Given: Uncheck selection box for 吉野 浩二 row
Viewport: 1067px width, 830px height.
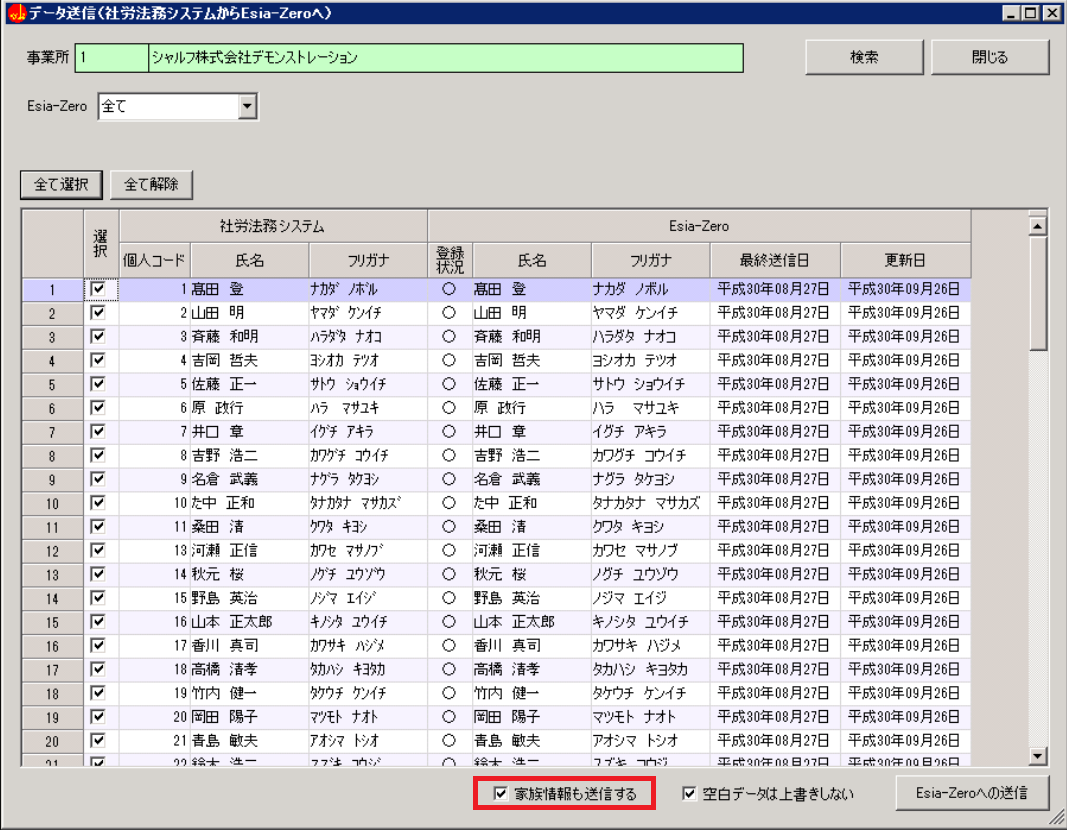Looking at the screenshot, I should coord(98,456).
